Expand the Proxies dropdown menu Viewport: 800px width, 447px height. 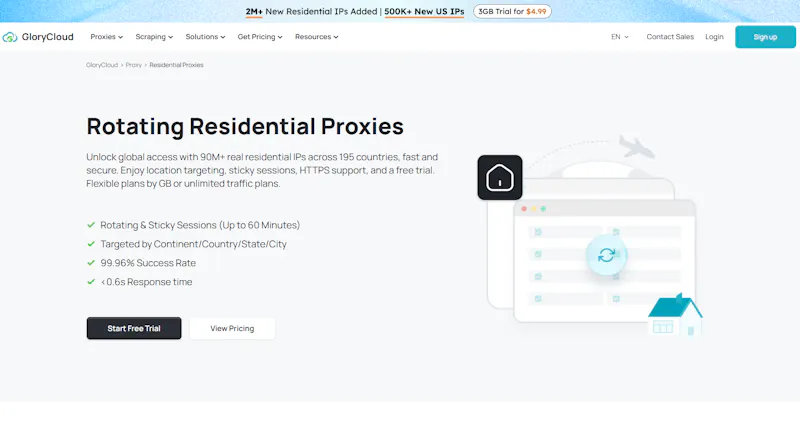[x=107, y=37]
